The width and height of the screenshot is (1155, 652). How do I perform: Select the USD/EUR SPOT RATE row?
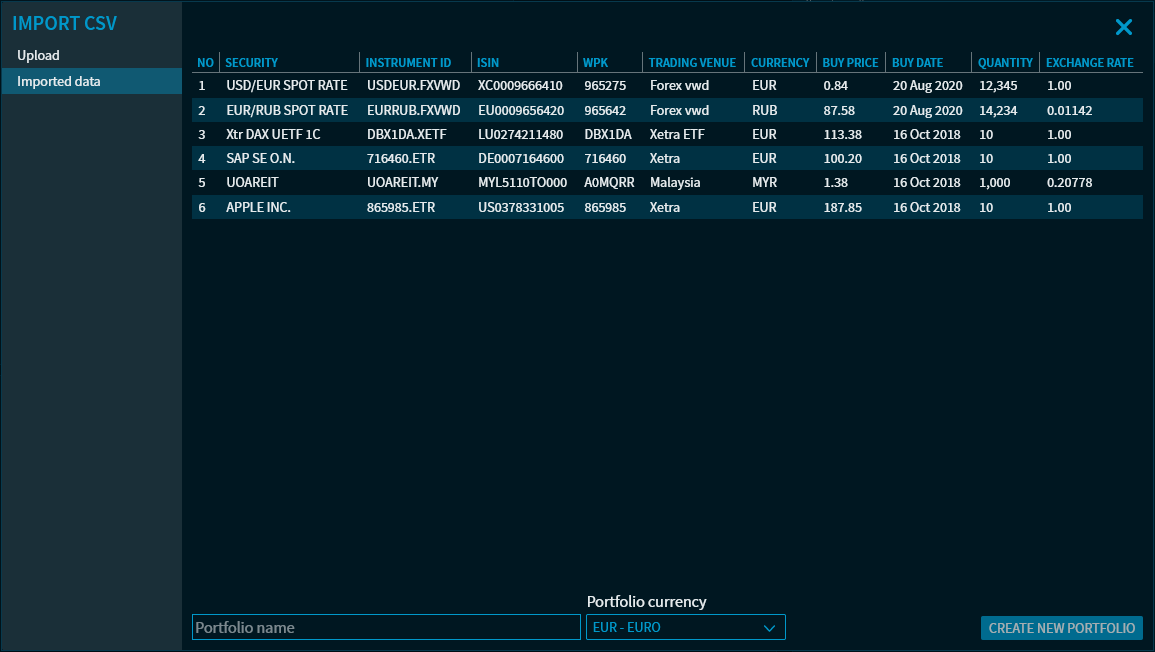(287, 86)
